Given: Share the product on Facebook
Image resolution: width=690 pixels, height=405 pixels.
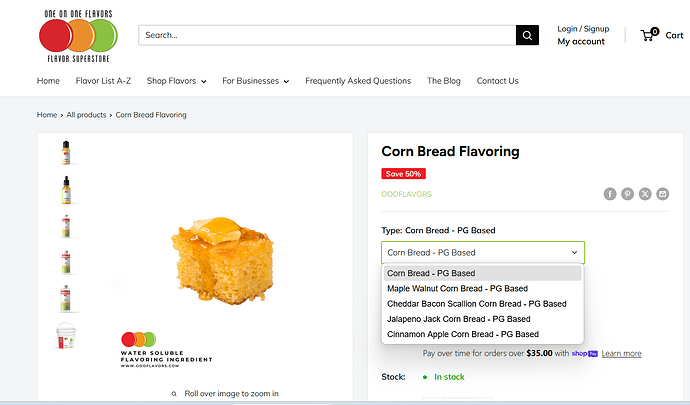Looking at the screenshot, I should click(610, 194).
